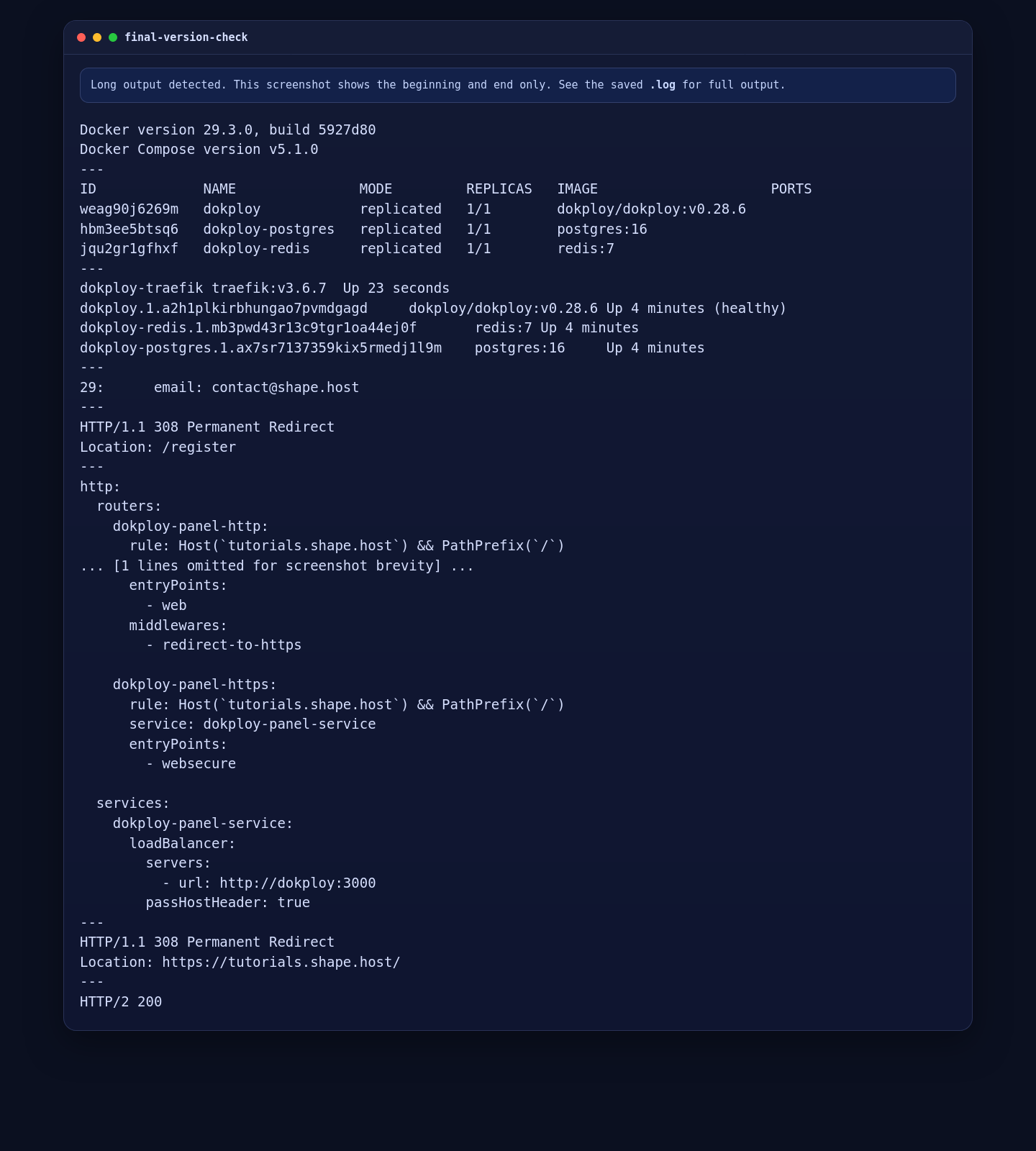Click the NAME column header
This screenshot has width=1036, height=1151.
pyautogui.click(x=219, y=189)
